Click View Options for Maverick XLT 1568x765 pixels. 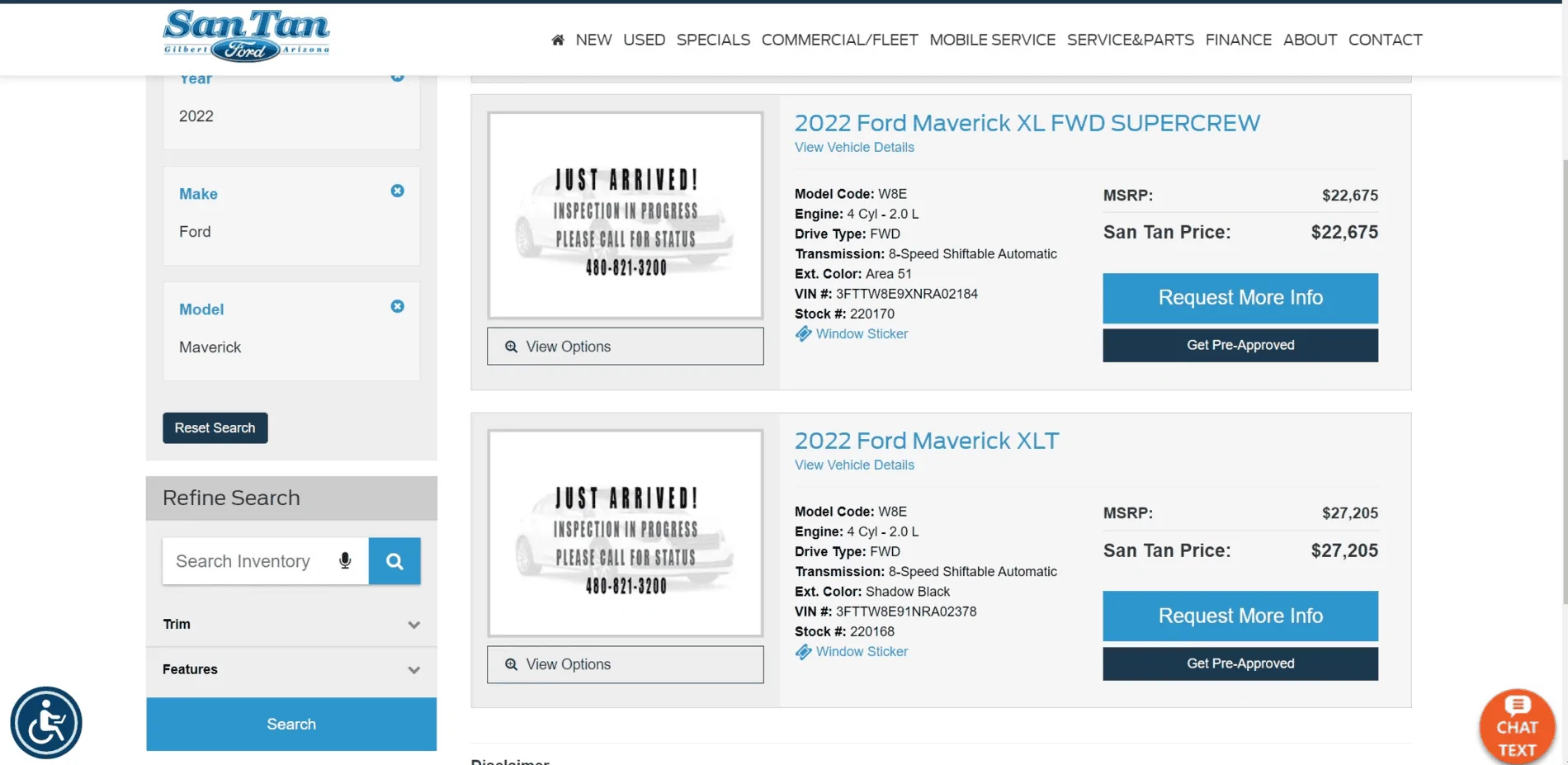point(626,664)
